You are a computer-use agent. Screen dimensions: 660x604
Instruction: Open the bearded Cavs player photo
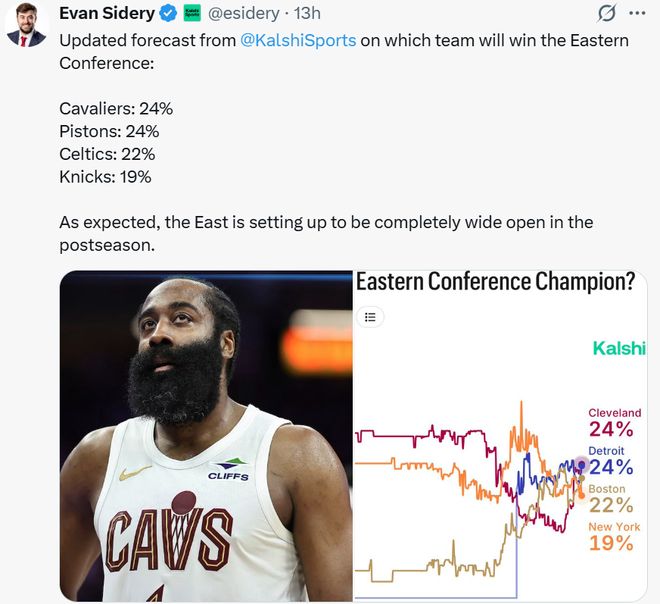(206, 436)
